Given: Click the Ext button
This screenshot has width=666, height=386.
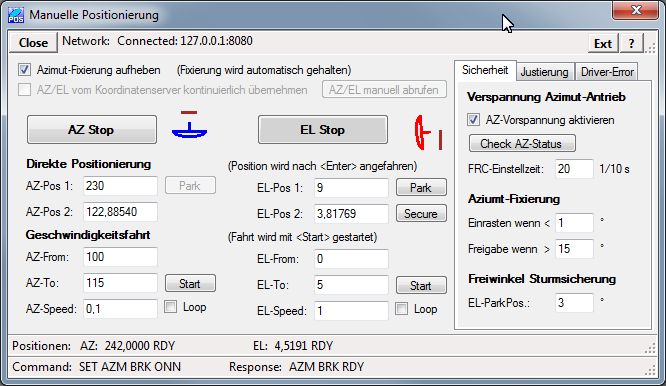Looking at the screenshot, I should [x=603, y=43].
